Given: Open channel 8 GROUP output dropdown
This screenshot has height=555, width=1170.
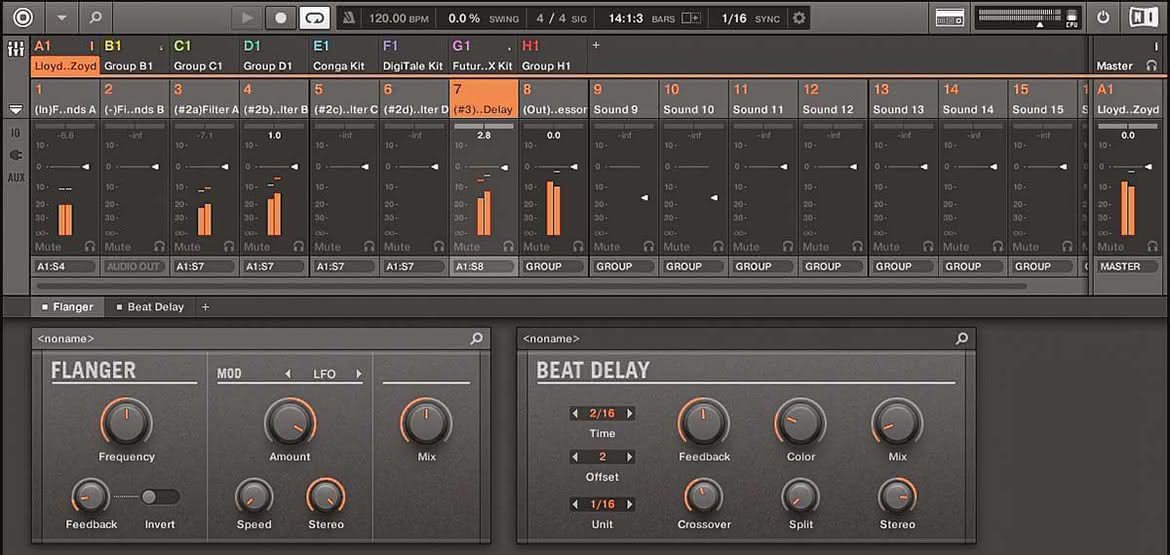Looking at the screenshot, I should pyautogui.click(x=554, y=266).
